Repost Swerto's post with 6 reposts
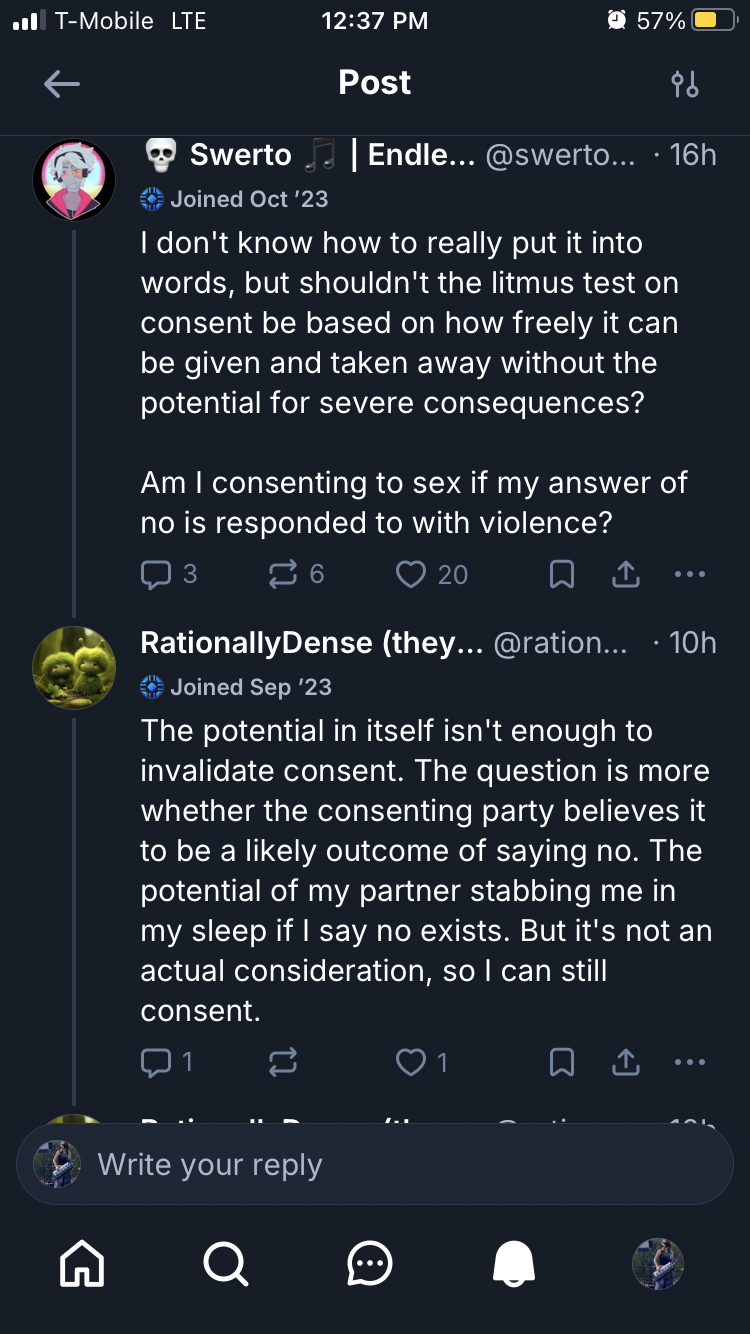Screen dimensions: 750x1334 [x=283, y=574]
